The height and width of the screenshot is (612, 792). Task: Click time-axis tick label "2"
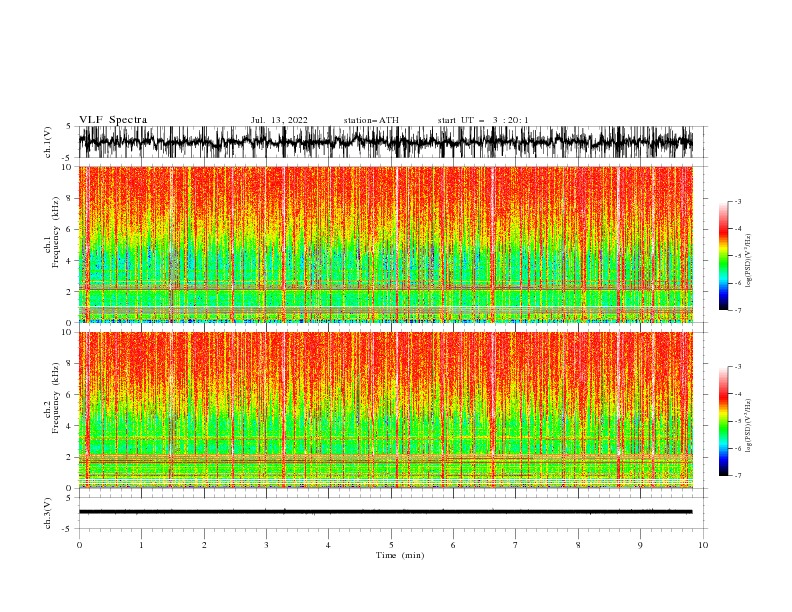pos(204,545)
